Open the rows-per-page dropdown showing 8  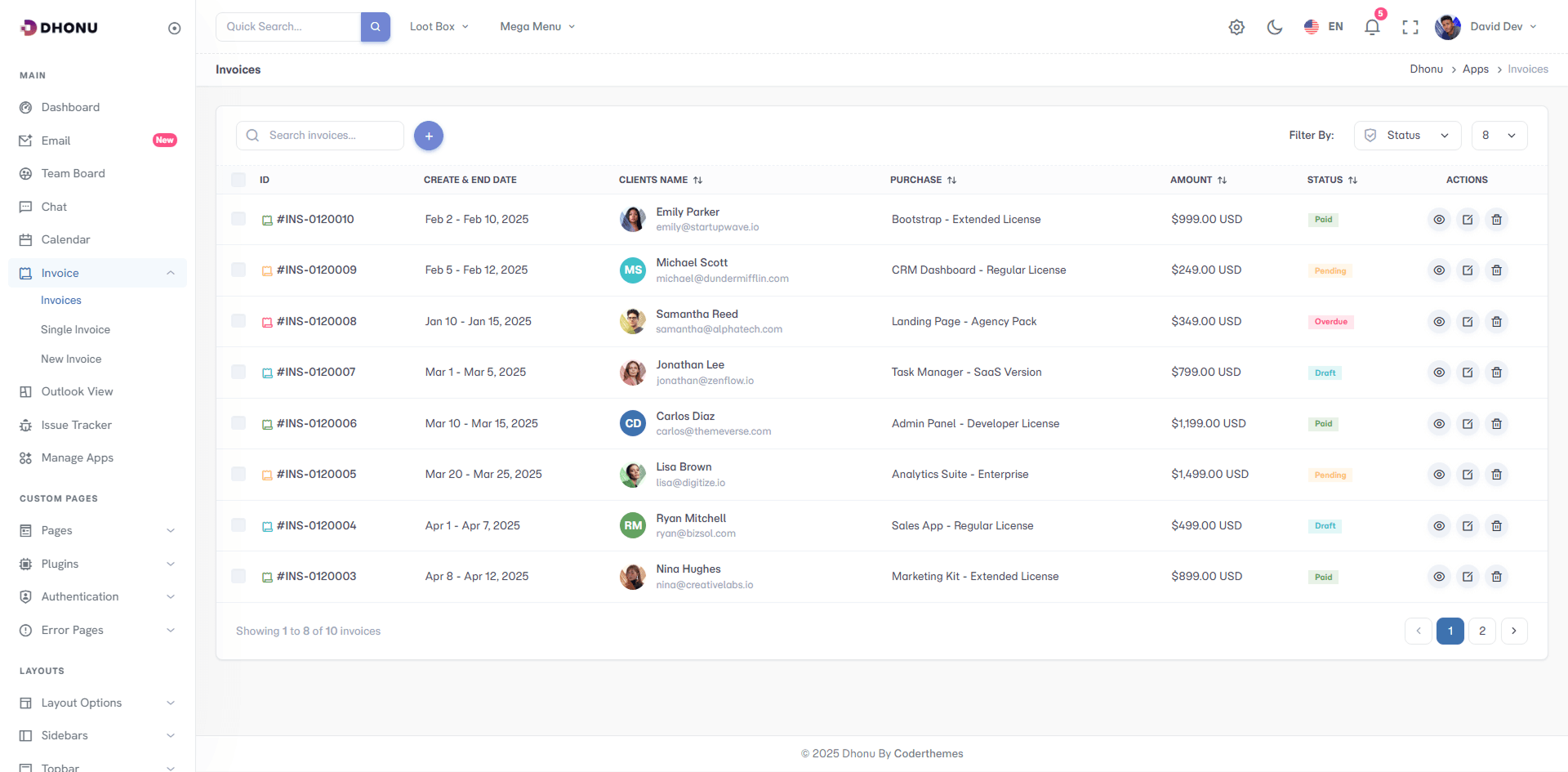[x=1499, y=136]
